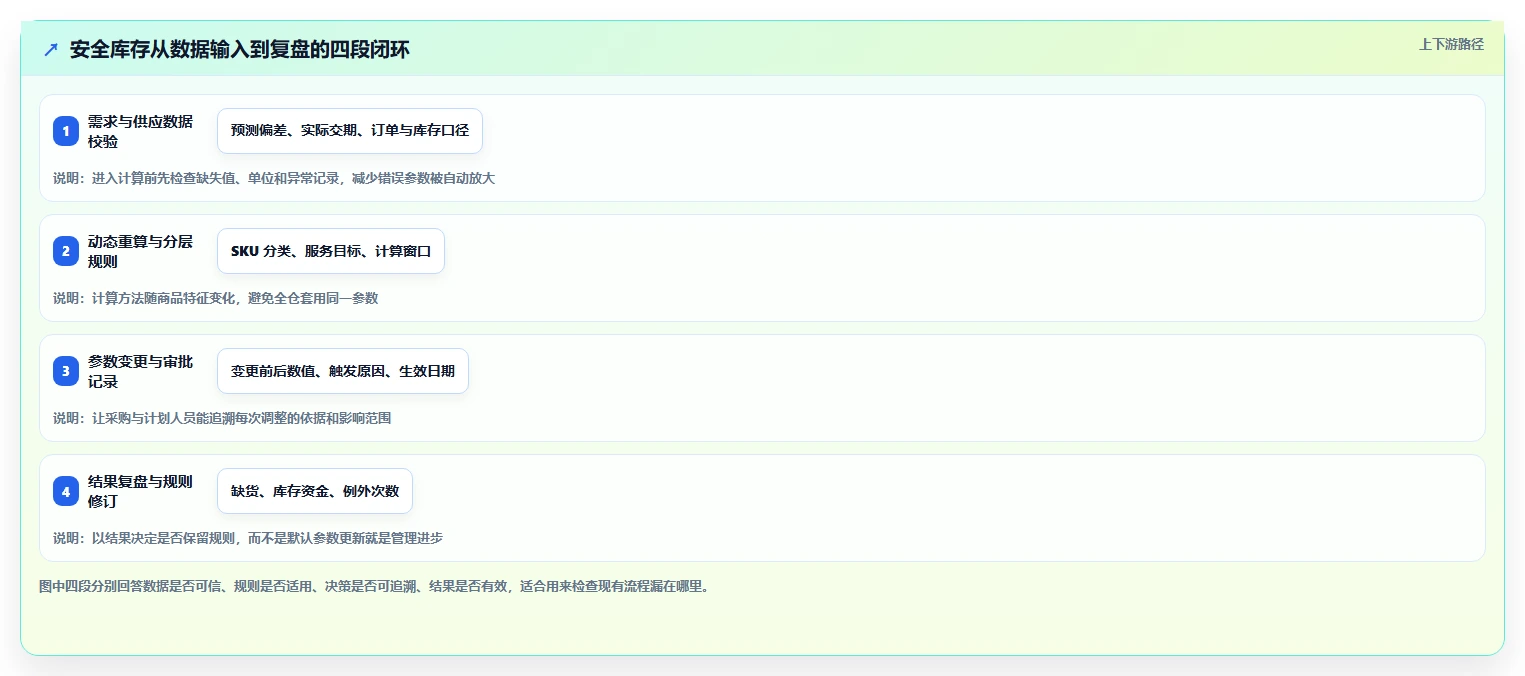Click the 动态重算与分层规则 step heading

click(x=141, y=251)
